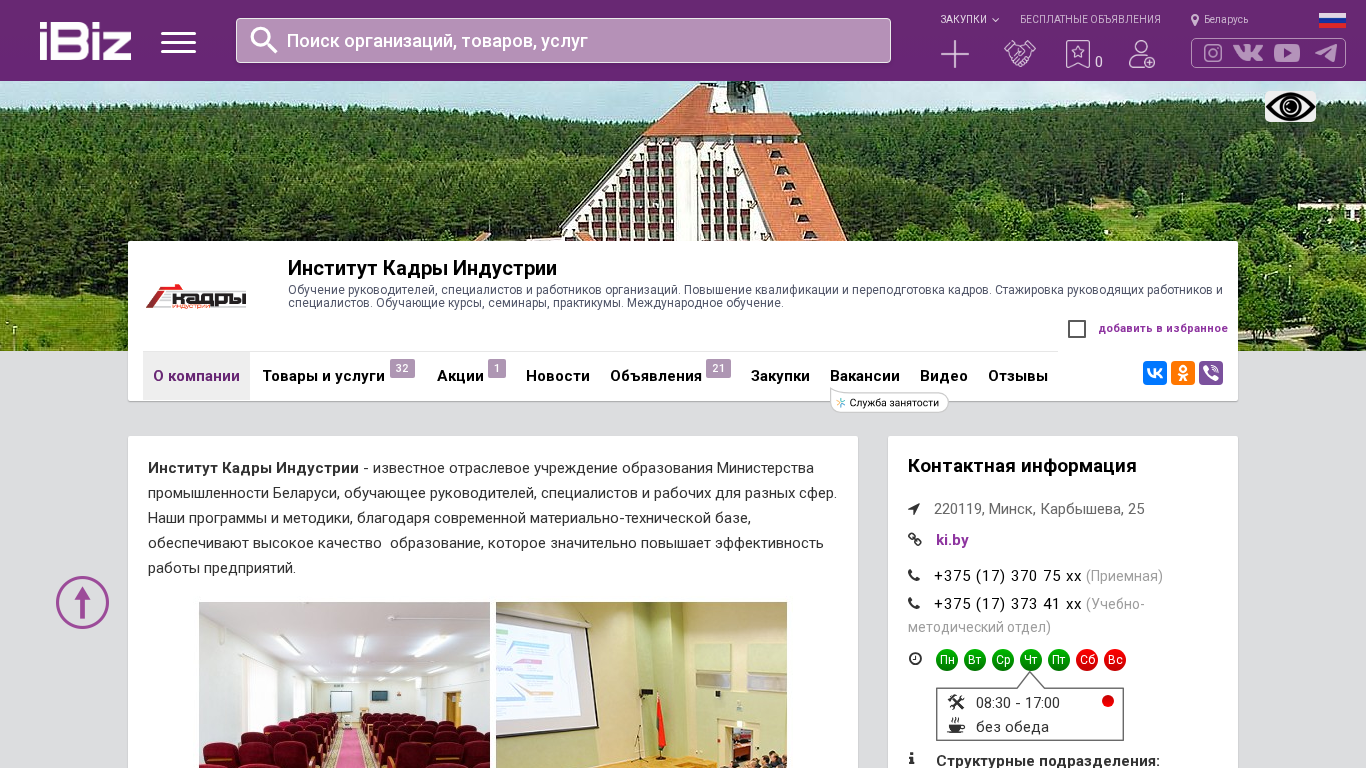Open the handshake partners icon

click(1020, 54)
